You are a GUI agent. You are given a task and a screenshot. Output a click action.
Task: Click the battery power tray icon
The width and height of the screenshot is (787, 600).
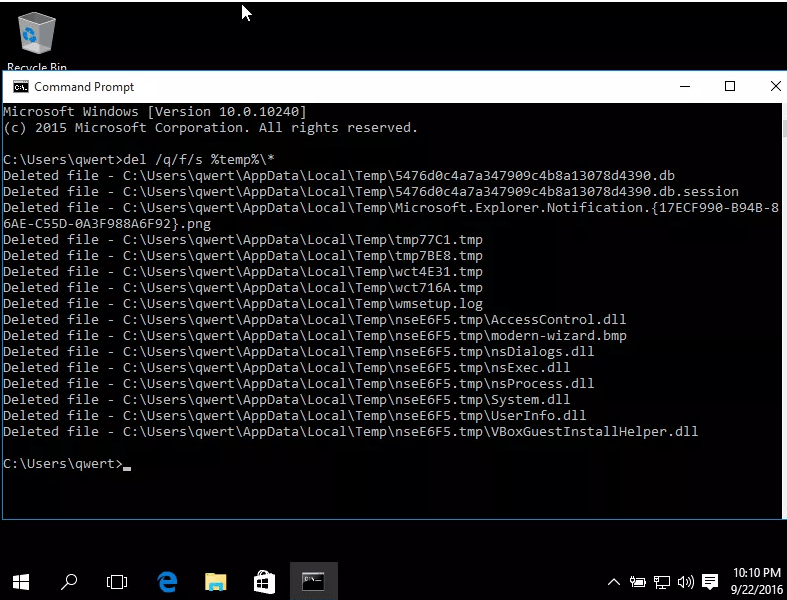639,581
